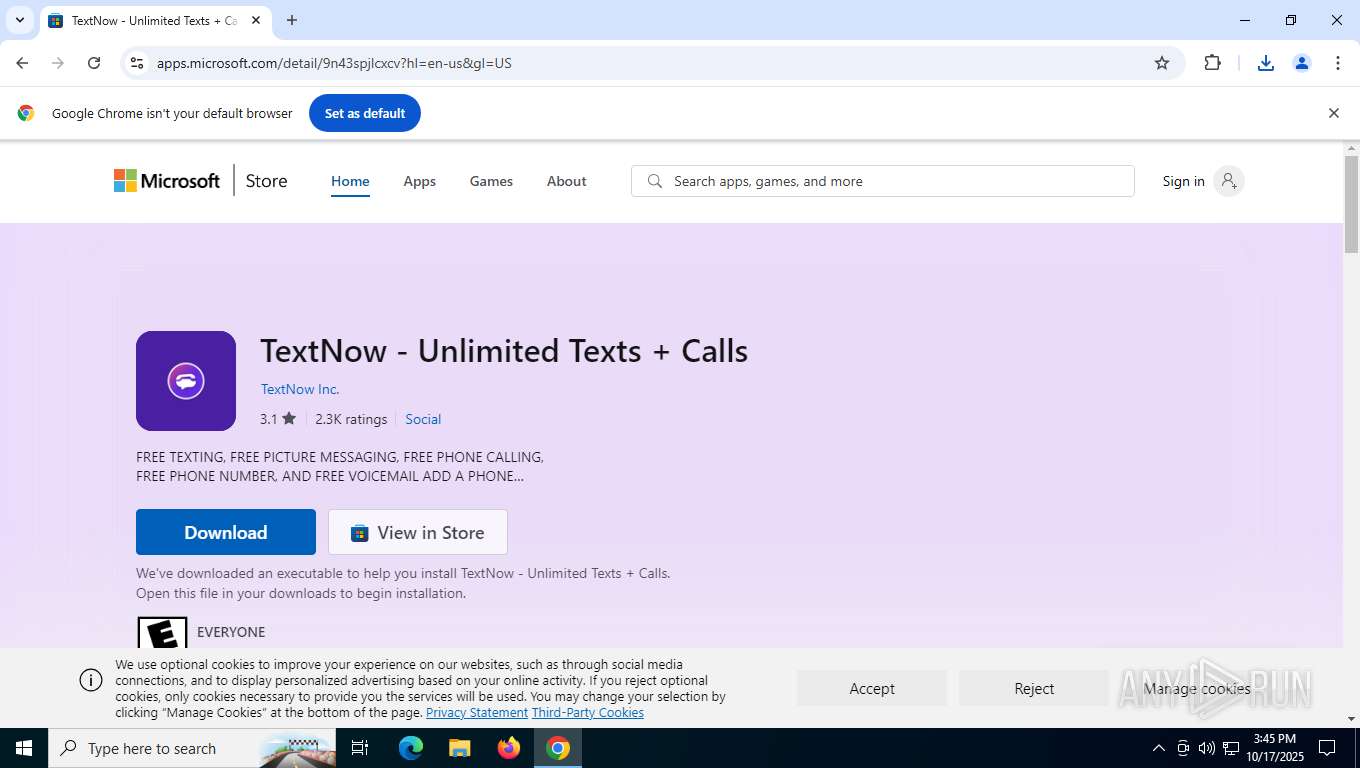This screenshot has height=768, width=1360.
Task: Open the Store link in header
Action: coord(266,181)
